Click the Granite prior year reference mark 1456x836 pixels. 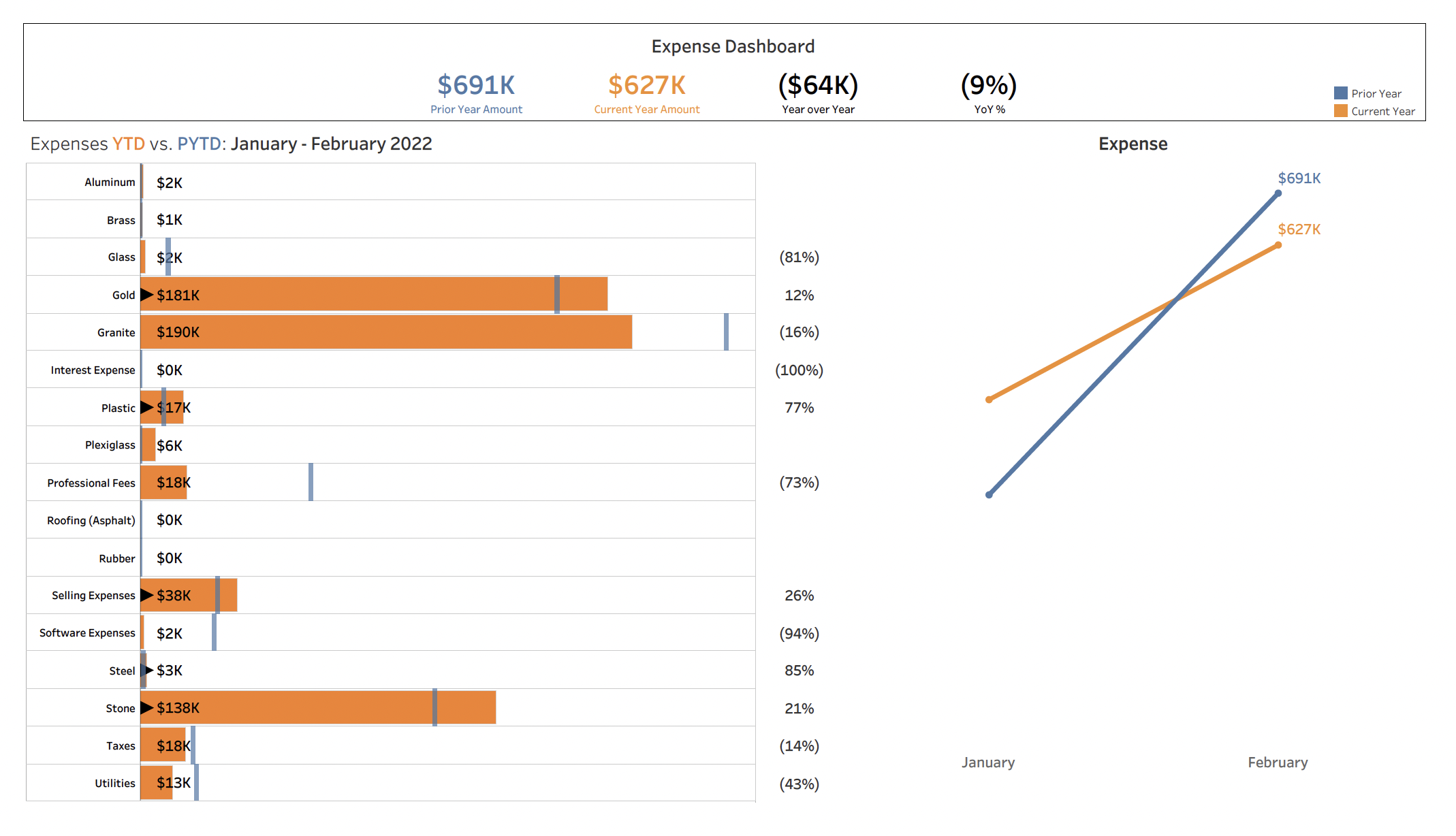(x=726, y=332)
